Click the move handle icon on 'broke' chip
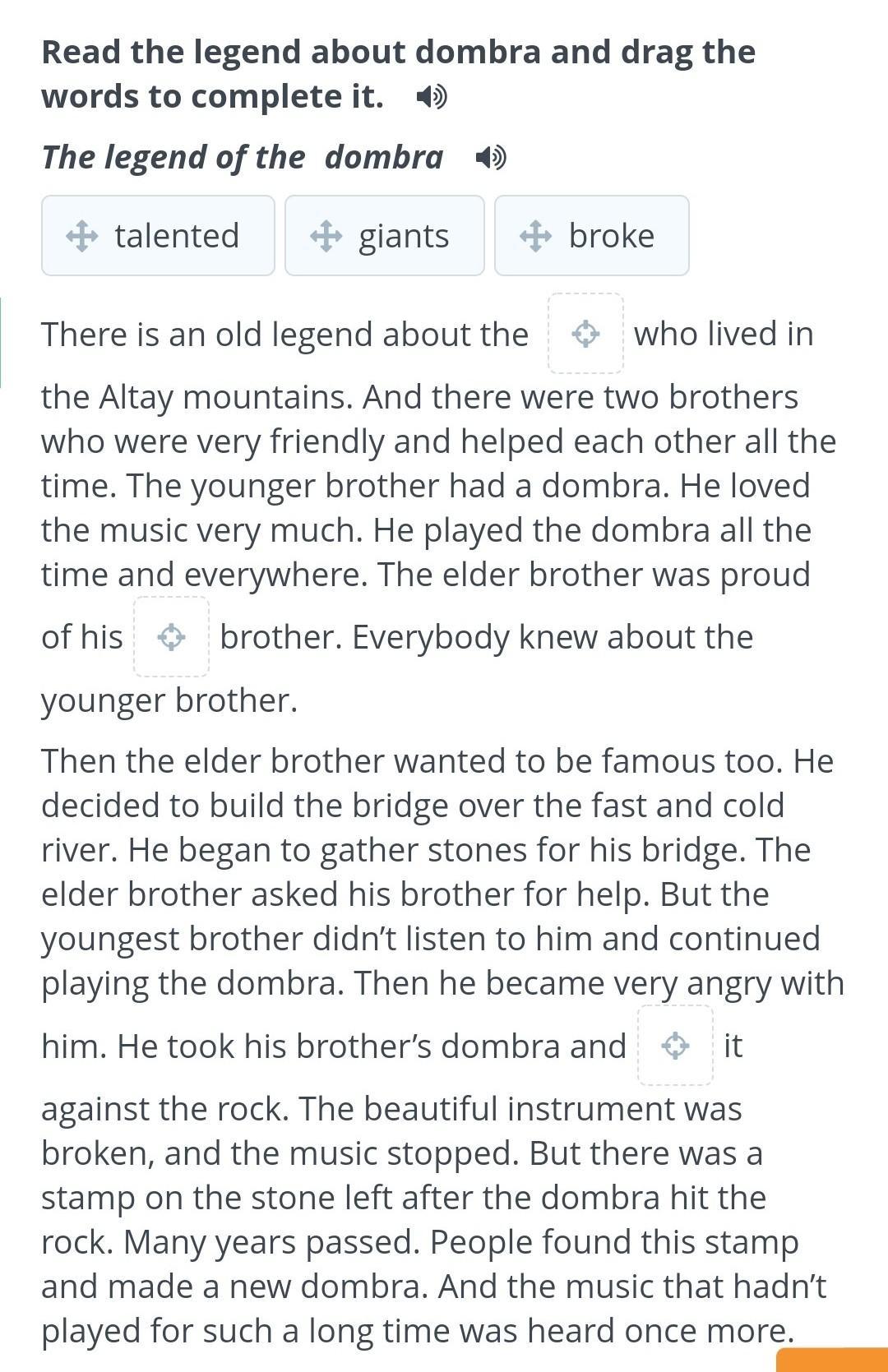Viewport: 888px width, 1372px height. (535, 236)
